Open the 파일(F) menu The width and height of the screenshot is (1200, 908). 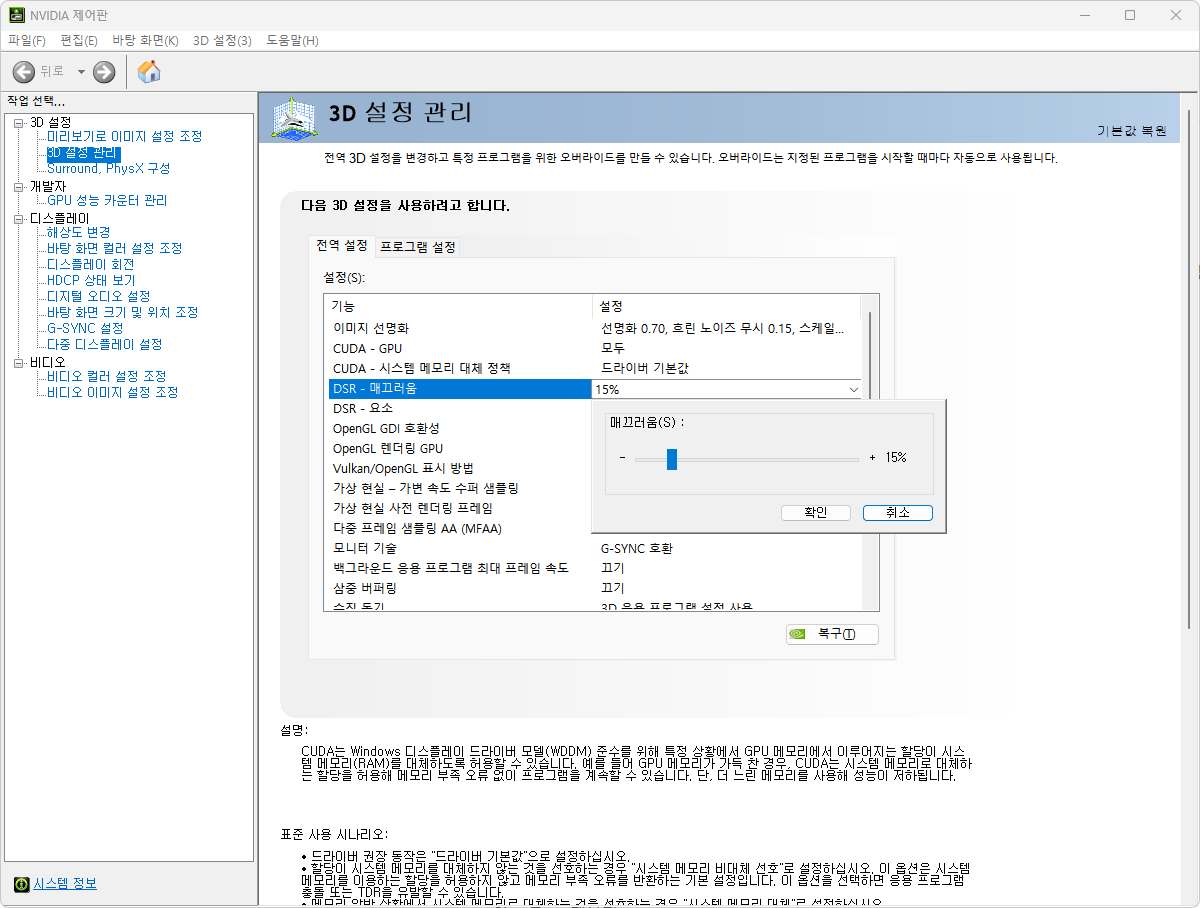(27, 40)
